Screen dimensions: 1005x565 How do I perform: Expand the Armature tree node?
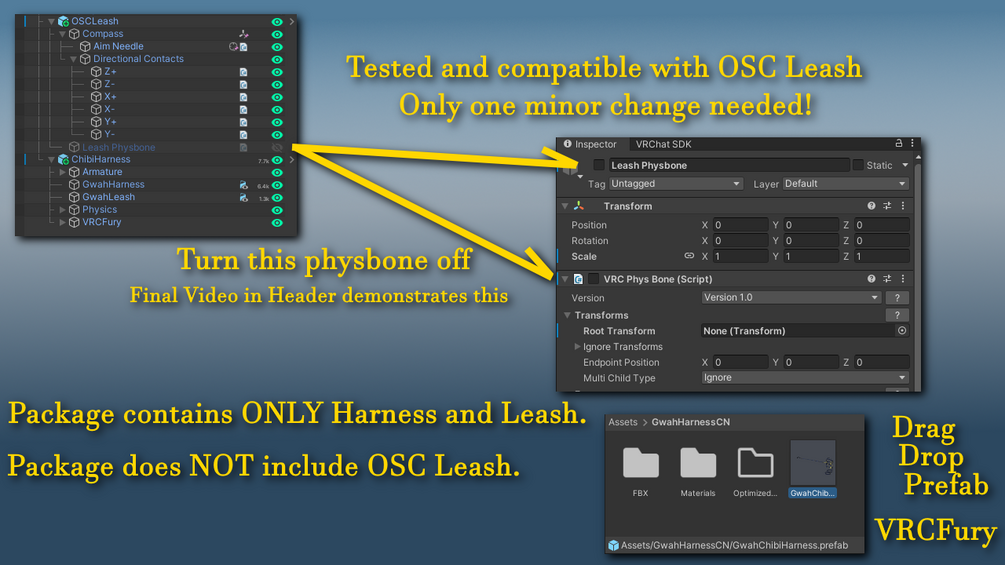(62, 172)
